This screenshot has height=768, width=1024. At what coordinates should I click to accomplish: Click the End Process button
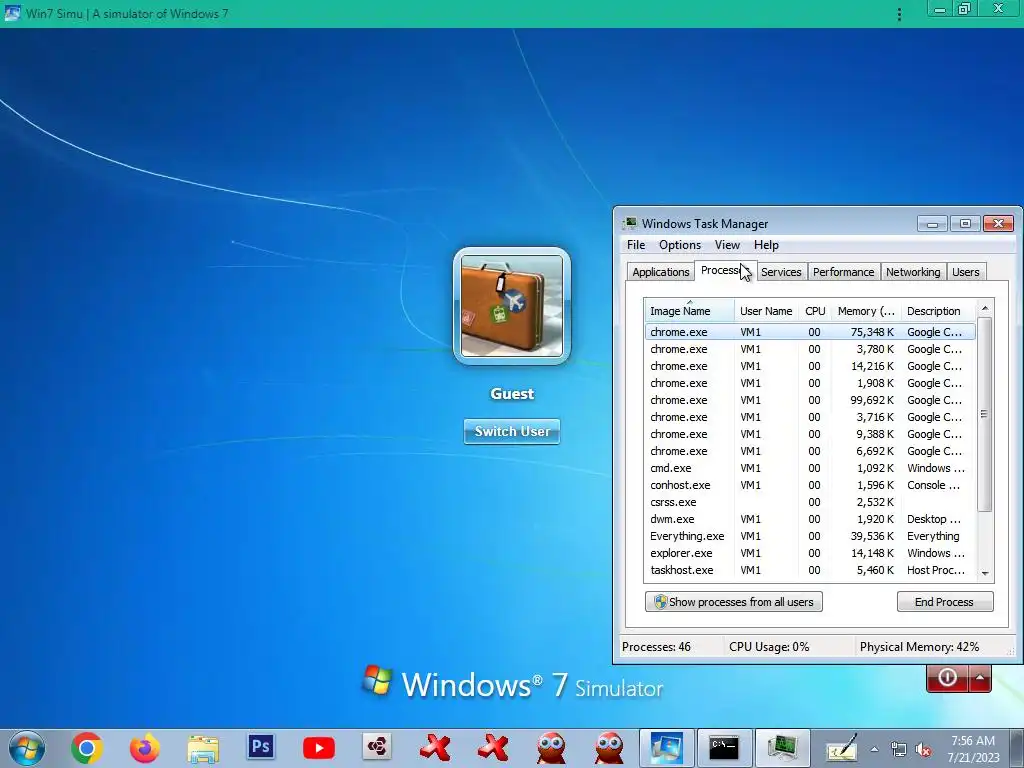coord(944,601)
